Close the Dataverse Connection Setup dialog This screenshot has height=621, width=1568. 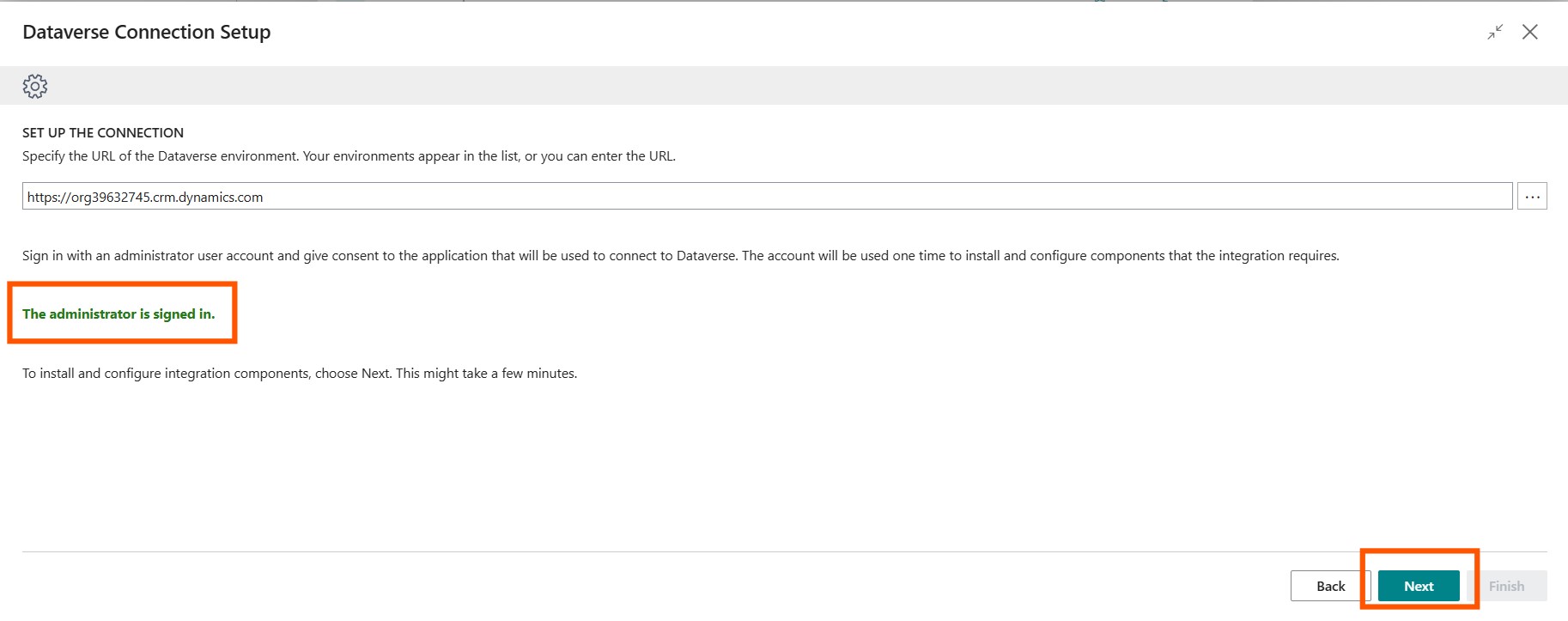pos(1529,32)
